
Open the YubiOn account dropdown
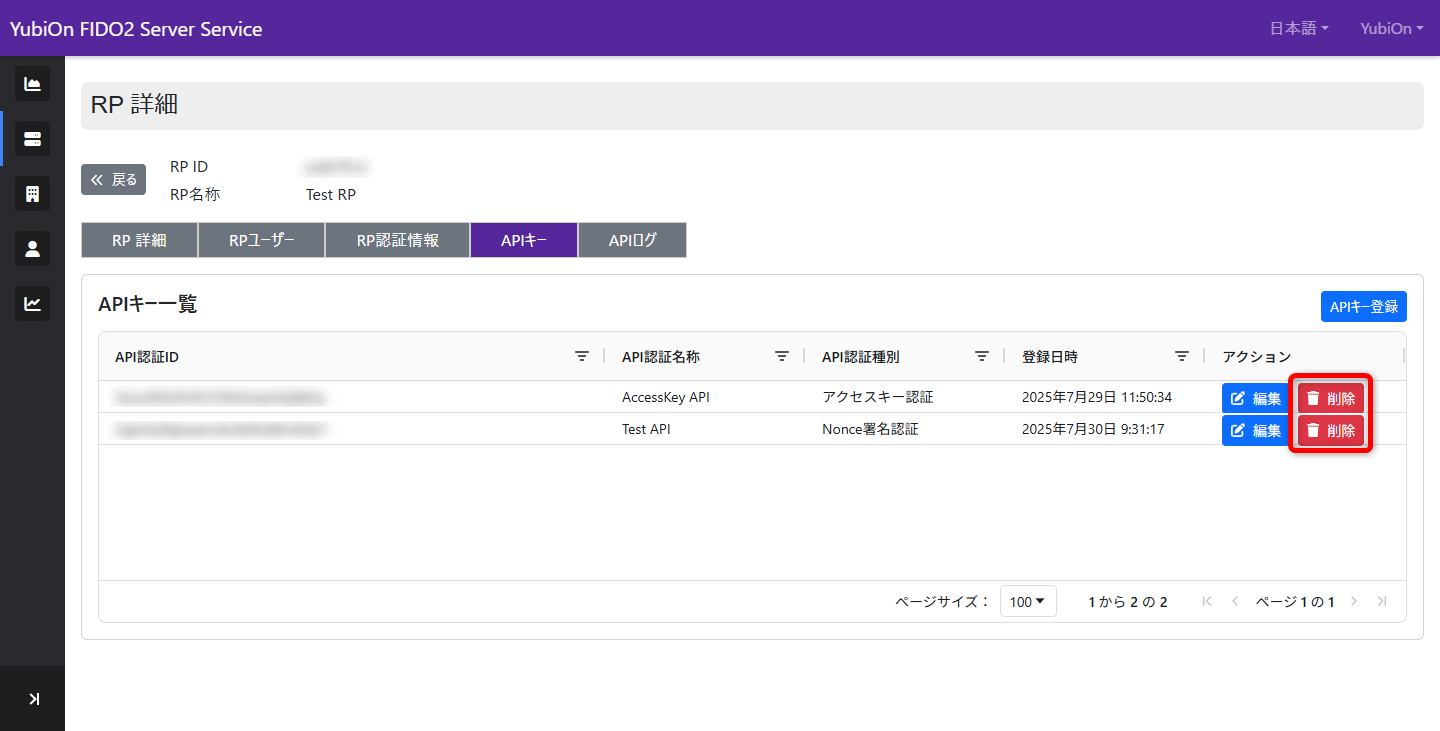point(1392,29)
